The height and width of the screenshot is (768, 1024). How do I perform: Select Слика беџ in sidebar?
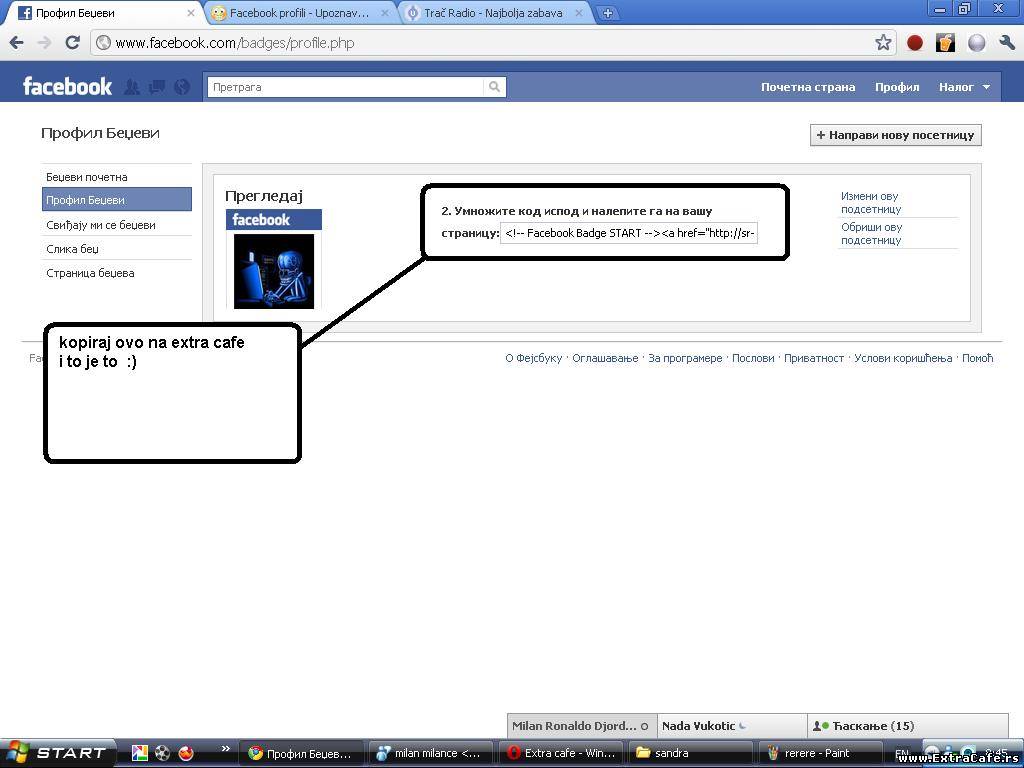coord(117,249)
